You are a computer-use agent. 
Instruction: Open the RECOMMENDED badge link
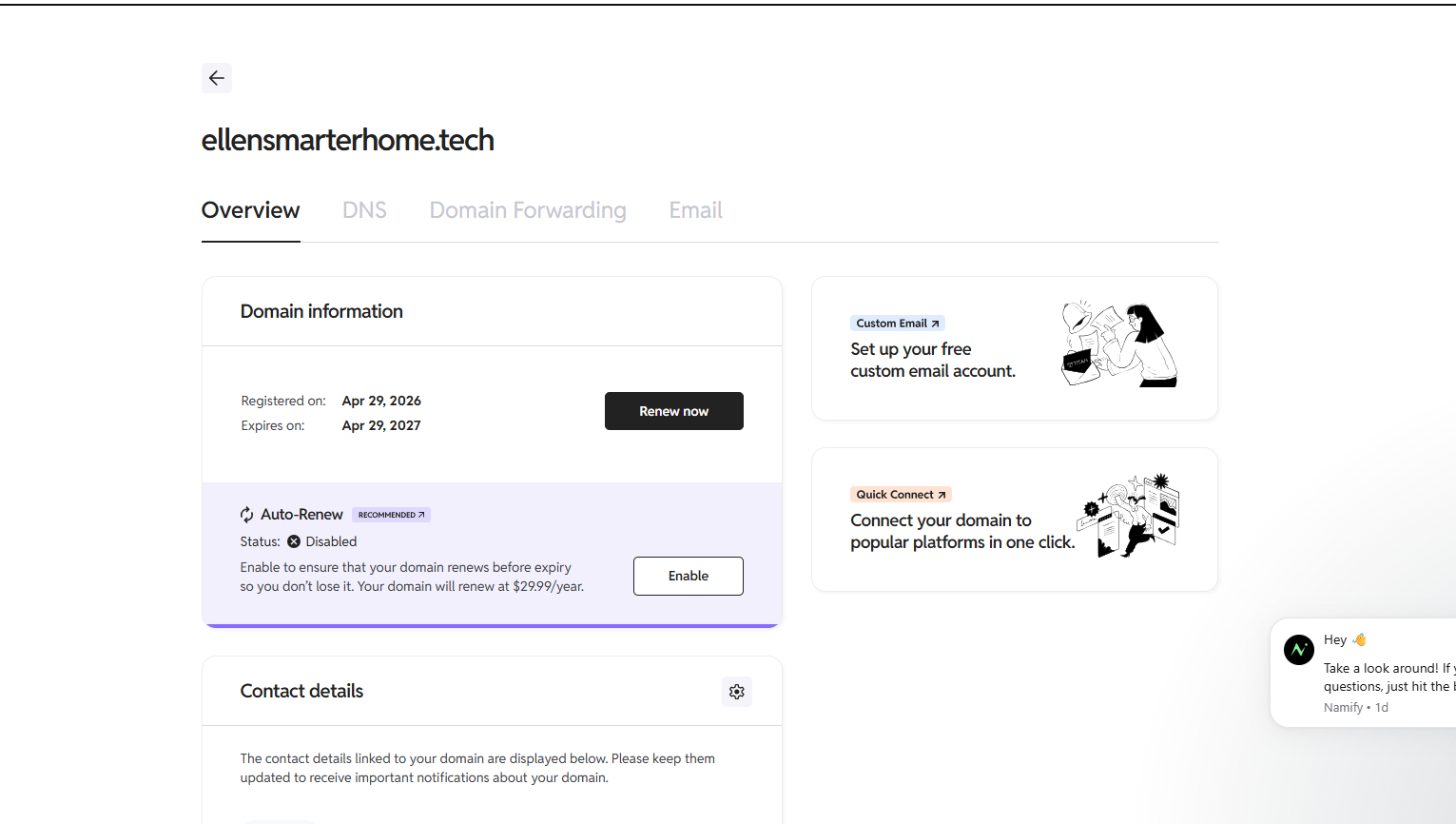tap(391, 515)
